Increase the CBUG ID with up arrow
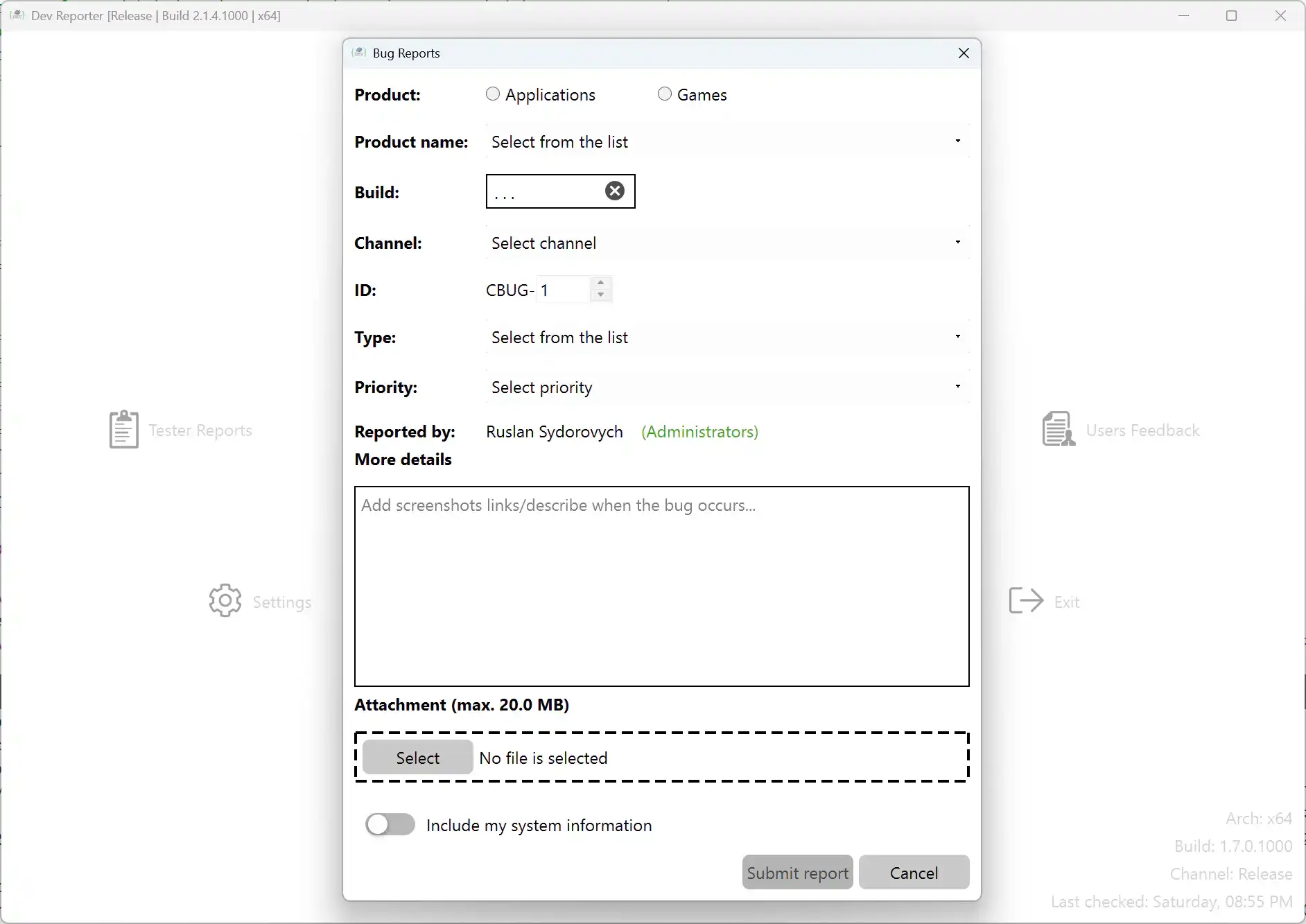The height and width of the screenshot is (924, 1306). [600, 283]
